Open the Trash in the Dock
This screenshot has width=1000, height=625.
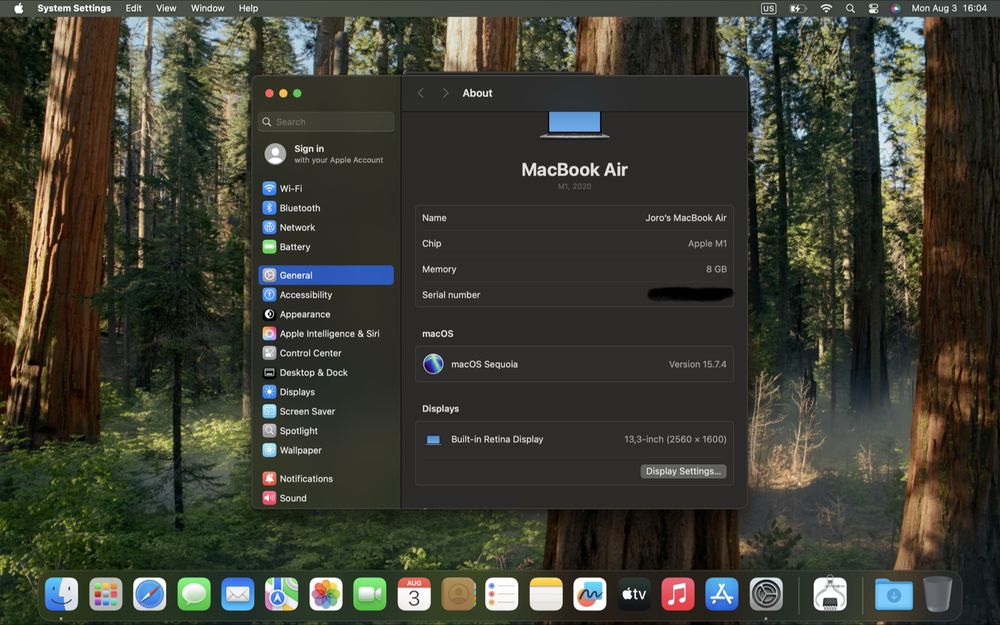pyautogui.click(x=938, y=594)
